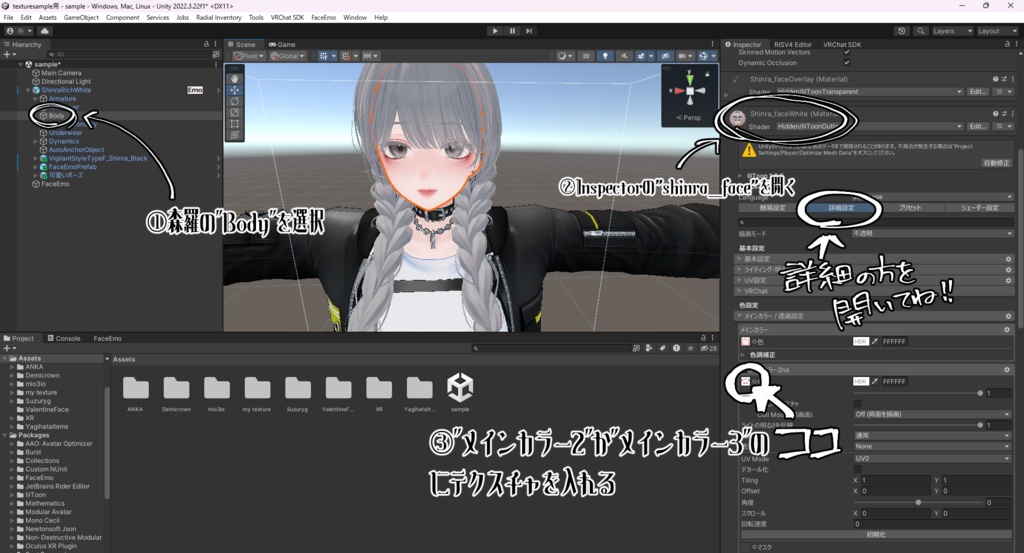
Task: Open the Global handle rotation dropdown
Action: (287, 56)
